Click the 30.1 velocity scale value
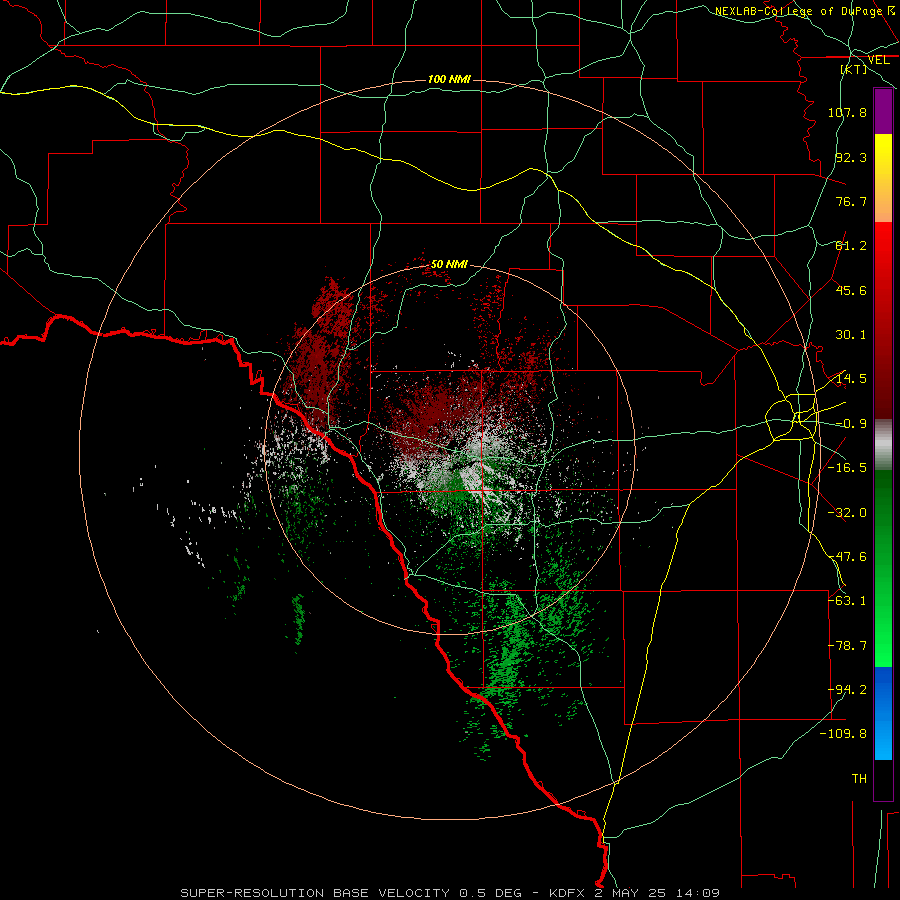 pyautogui.click(x=851, y=335)
